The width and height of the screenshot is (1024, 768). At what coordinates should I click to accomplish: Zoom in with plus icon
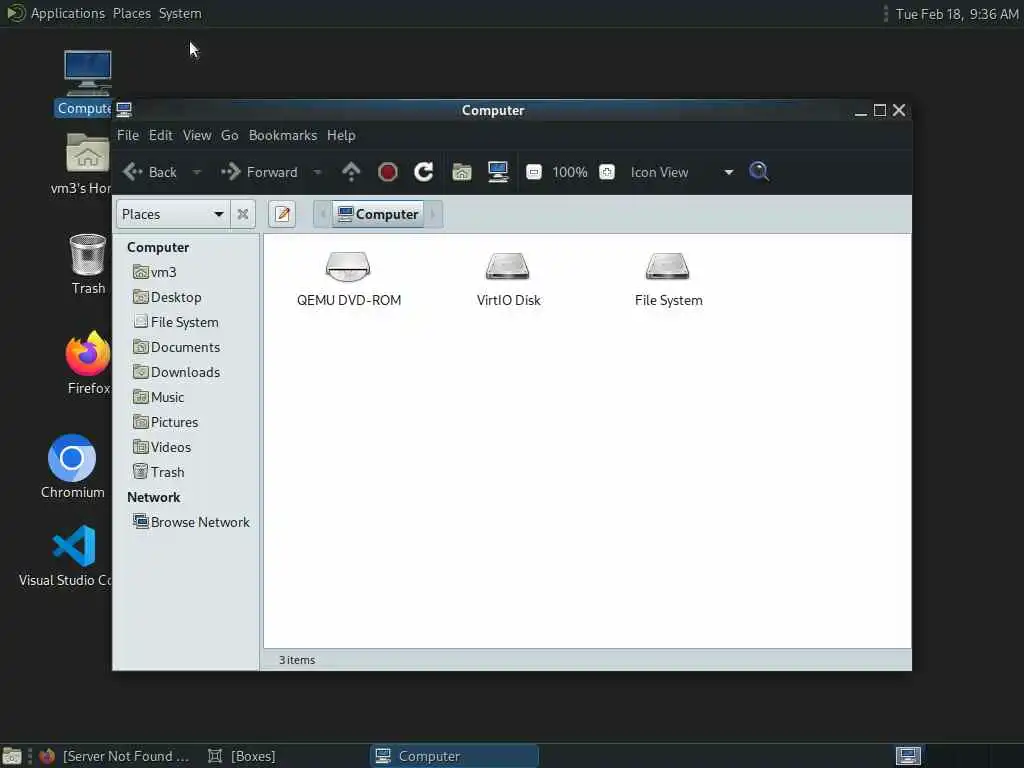607,172
